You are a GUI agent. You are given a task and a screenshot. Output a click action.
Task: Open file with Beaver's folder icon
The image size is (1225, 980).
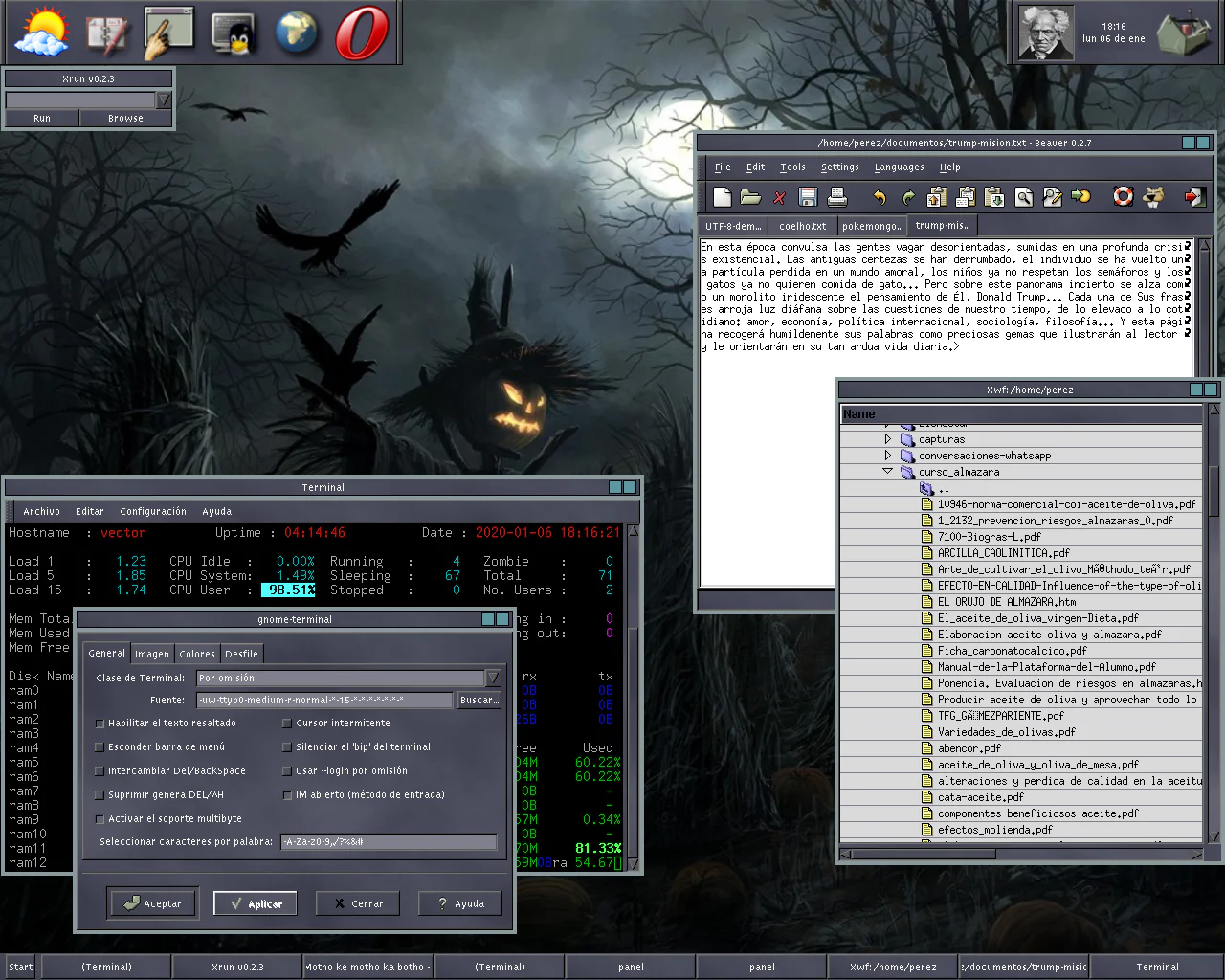[x=750, y=197]
